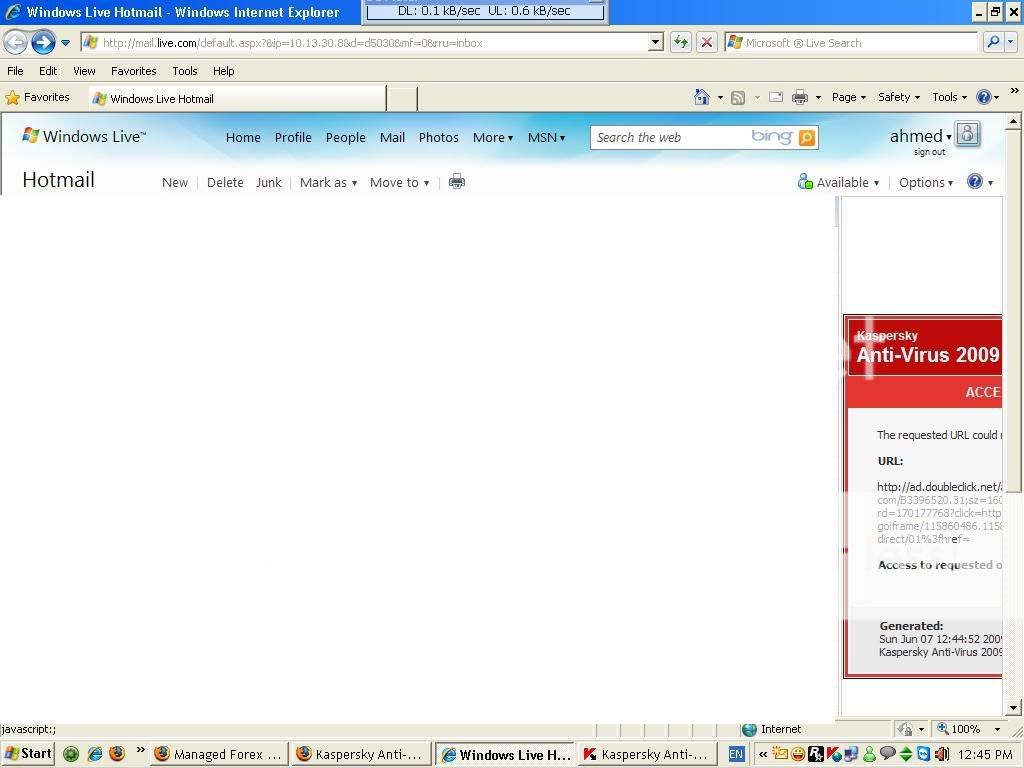Open the Photos link
The image size is (1024, 768).
click(x=439, y=137)
